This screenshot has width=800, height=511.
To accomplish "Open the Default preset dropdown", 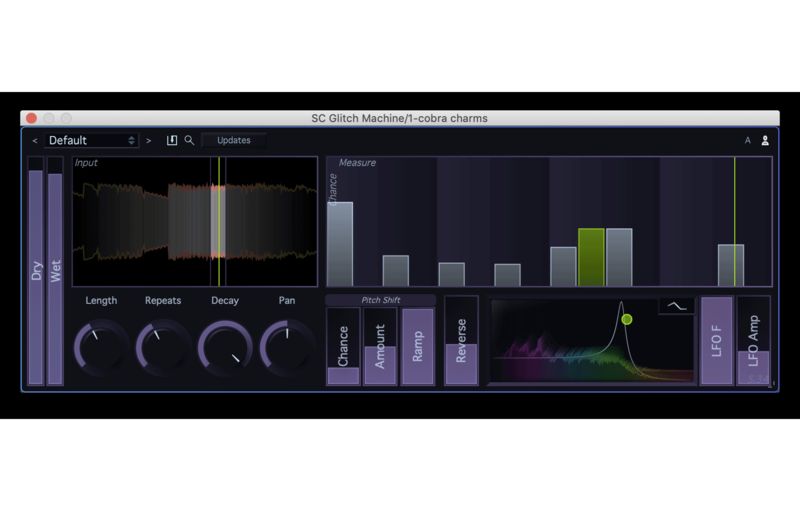I will pyautogui.click(x=92, y=141).
